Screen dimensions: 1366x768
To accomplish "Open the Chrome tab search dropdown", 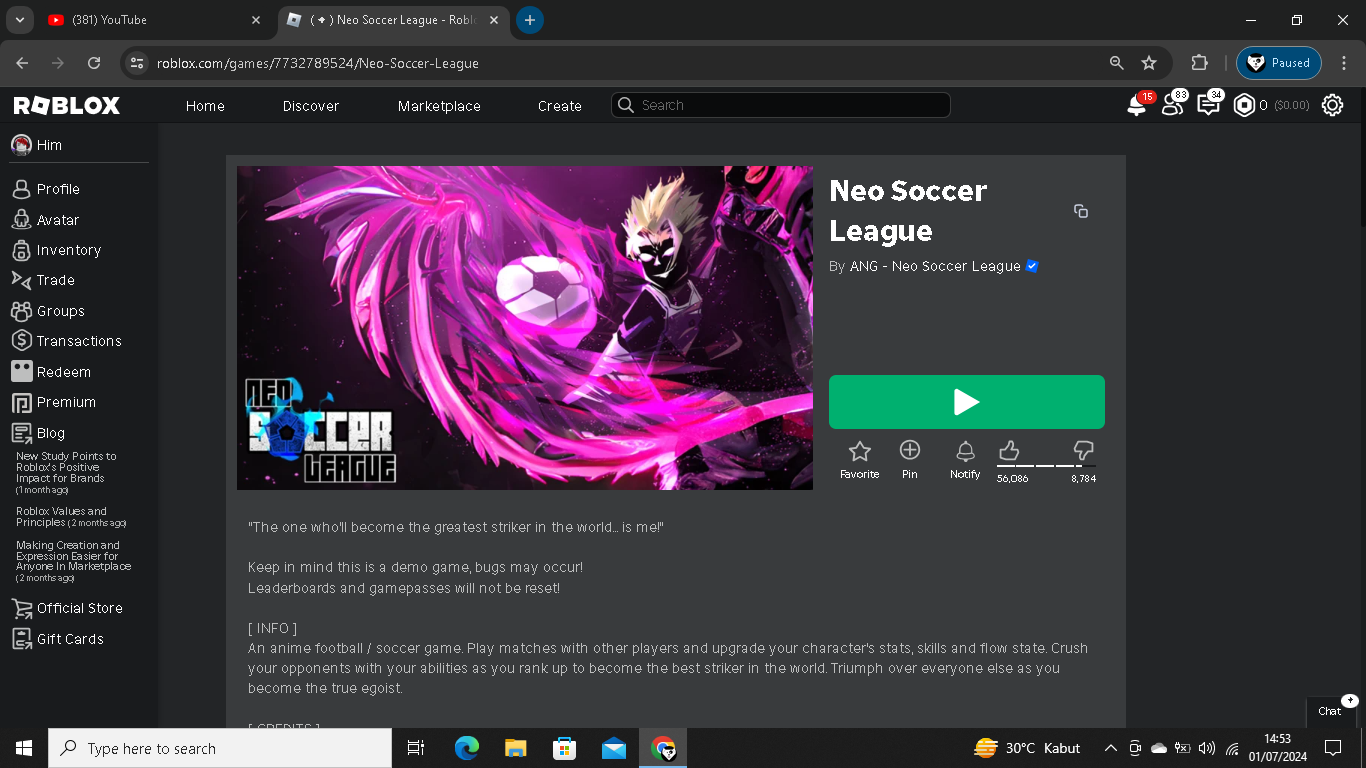I will [19, 20].
